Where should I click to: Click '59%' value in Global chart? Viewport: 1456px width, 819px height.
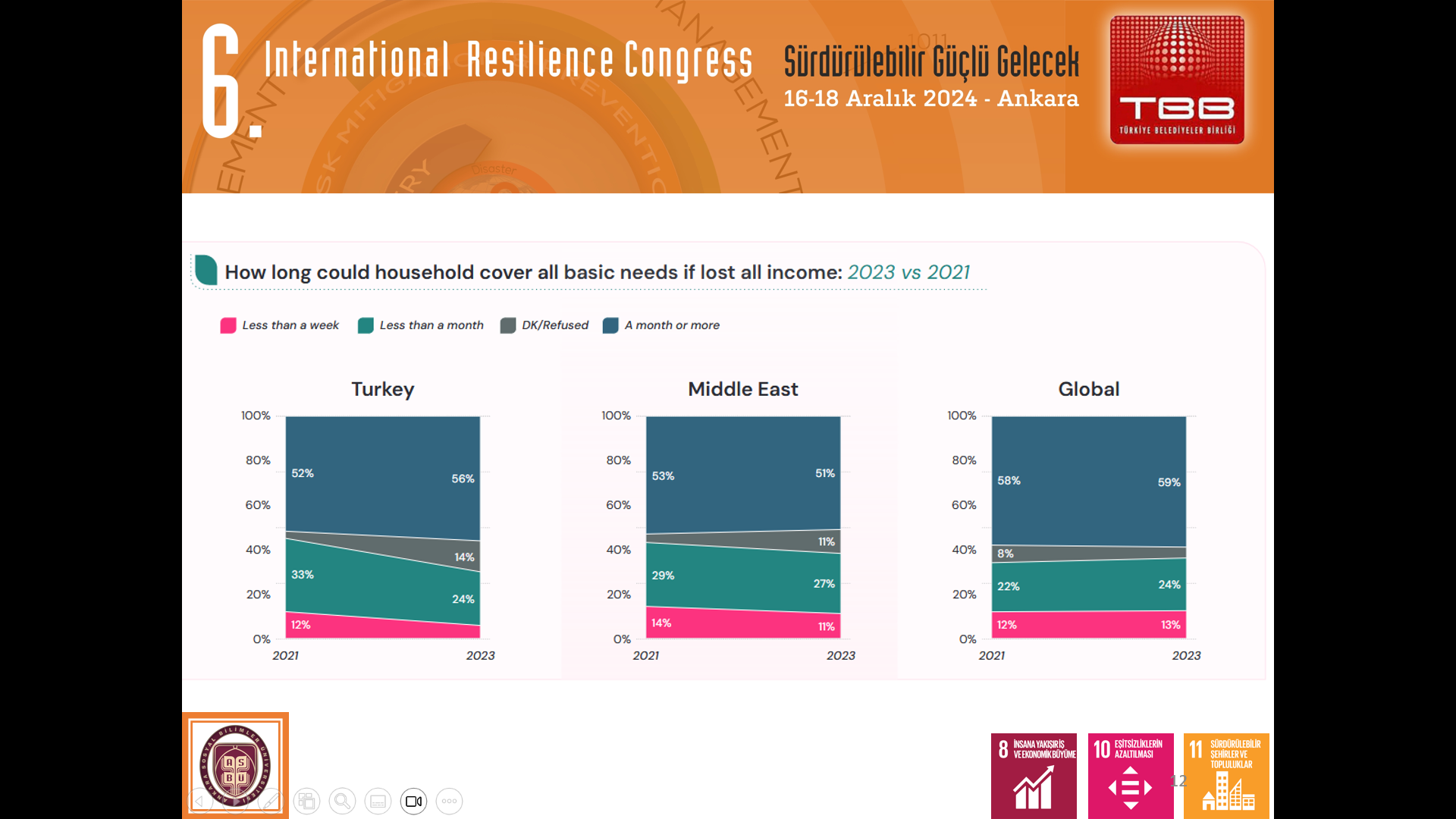pos(1169,482)
